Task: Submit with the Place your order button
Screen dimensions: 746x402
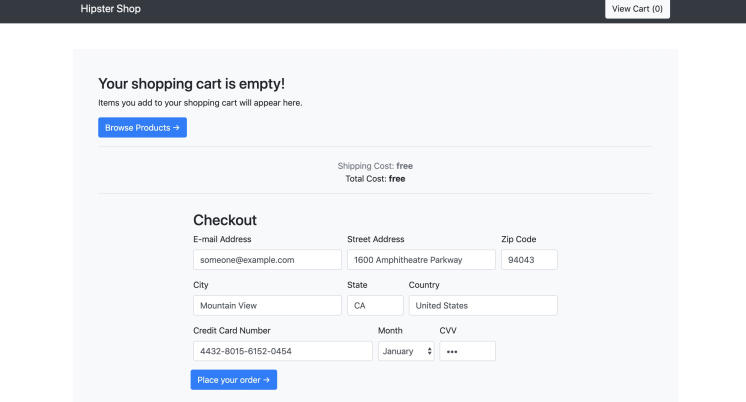Action: pos(234,380)
